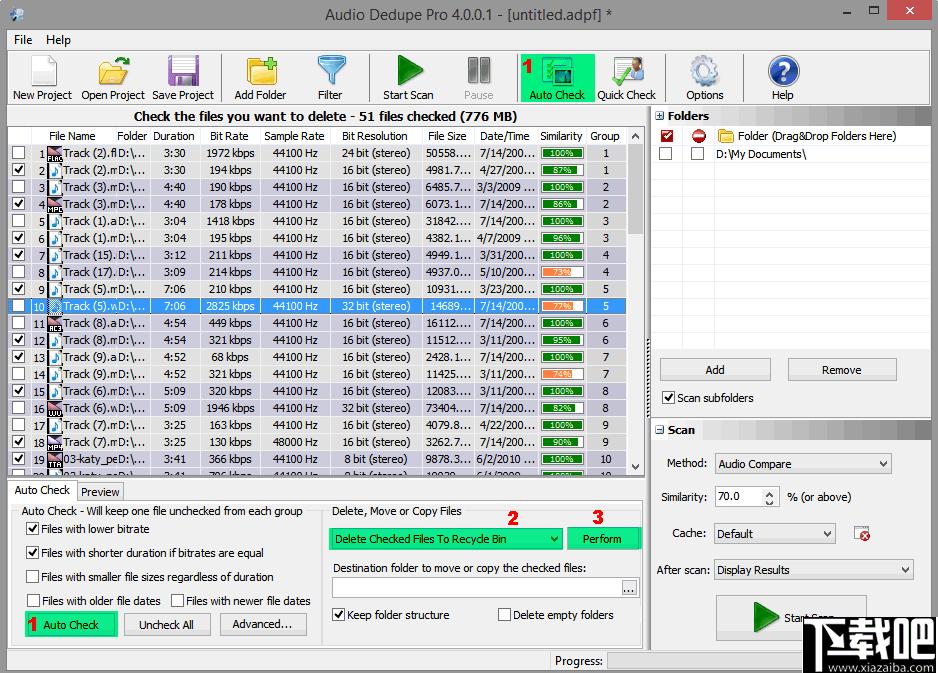Image resolution: width=938 pixels, height=673 pixels.
Task: Open the Filter funnel tool
Action: click(330, 78)
